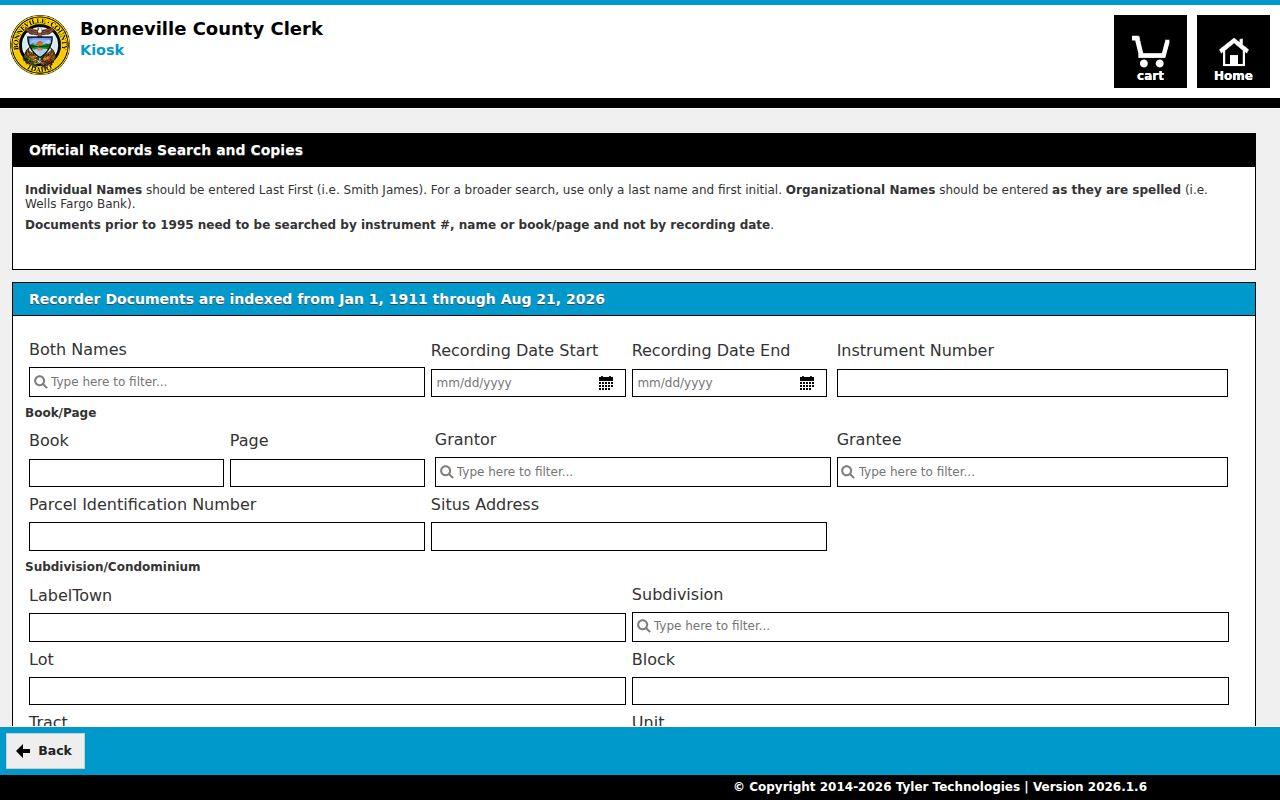The image size is (1280, 800).
Task: Click the Kiosk link under the title
Action: pyautogui.click(x=102, y=50)
